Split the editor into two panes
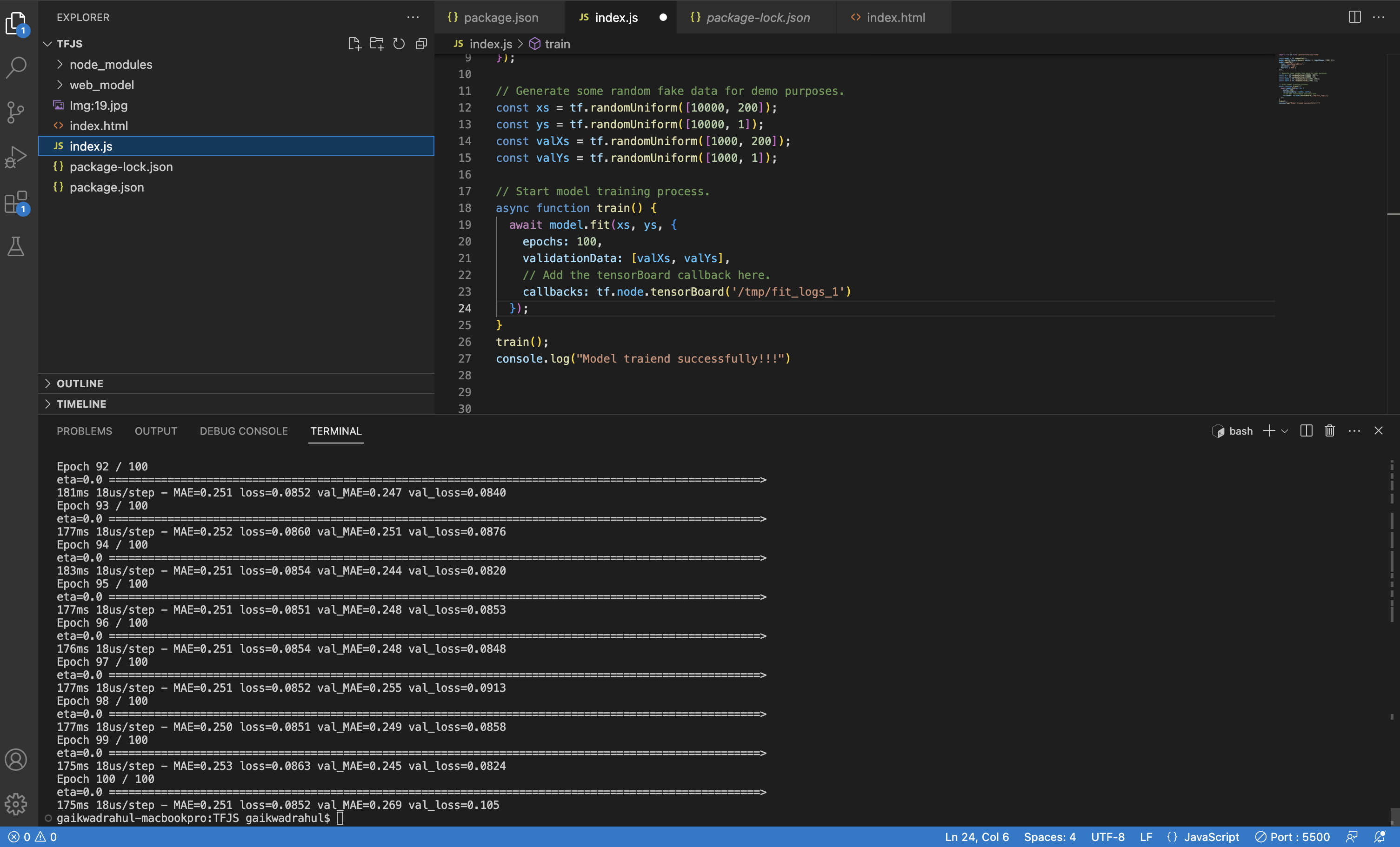 pos(1354,17)
